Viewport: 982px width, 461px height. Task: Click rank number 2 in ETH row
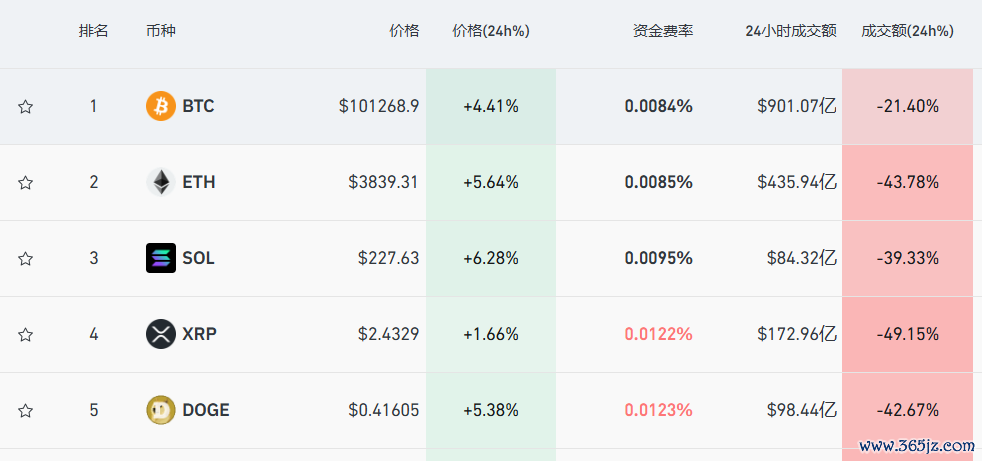[x=93, y=182]
